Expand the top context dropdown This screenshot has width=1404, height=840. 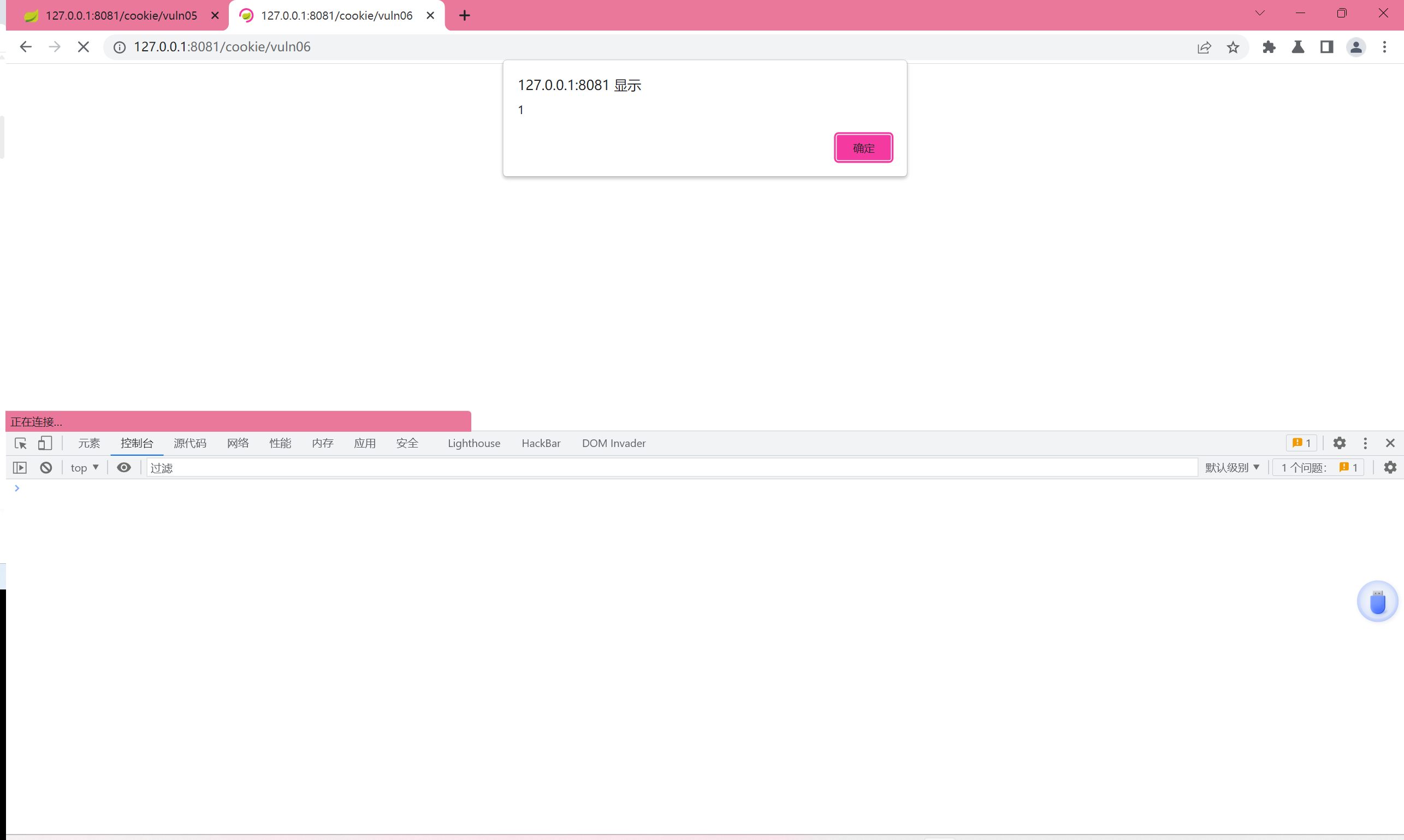pos(85,468)
